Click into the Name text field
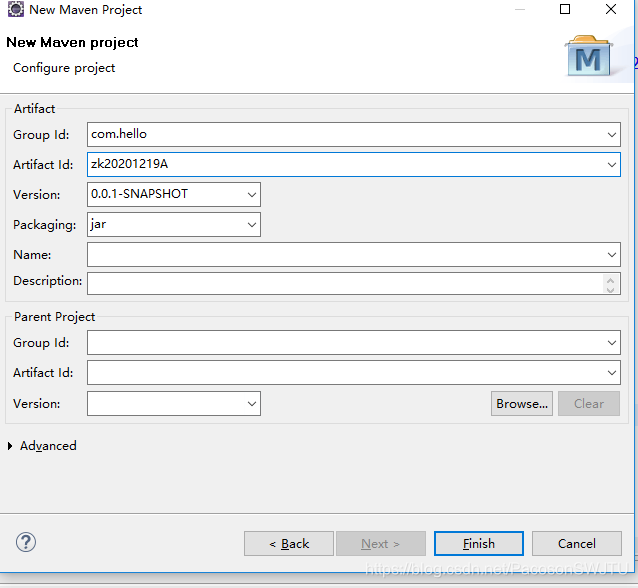 [354, 255]
